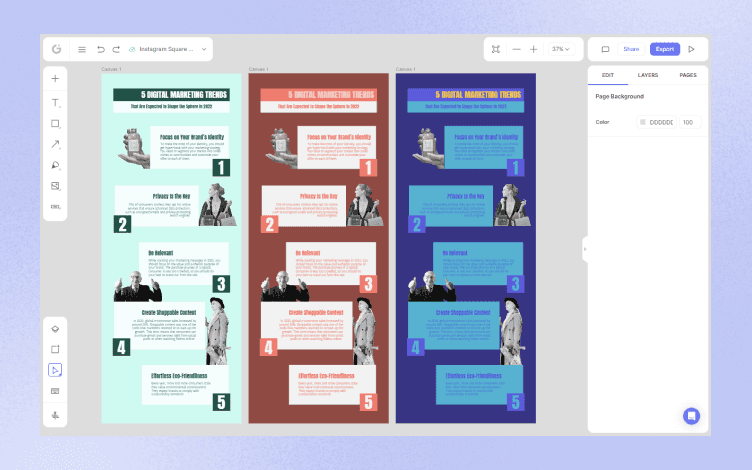Image resolution: width=752 pixels, height=470 pixels.
Task: Click the Share button
Action: coord(631,49)
